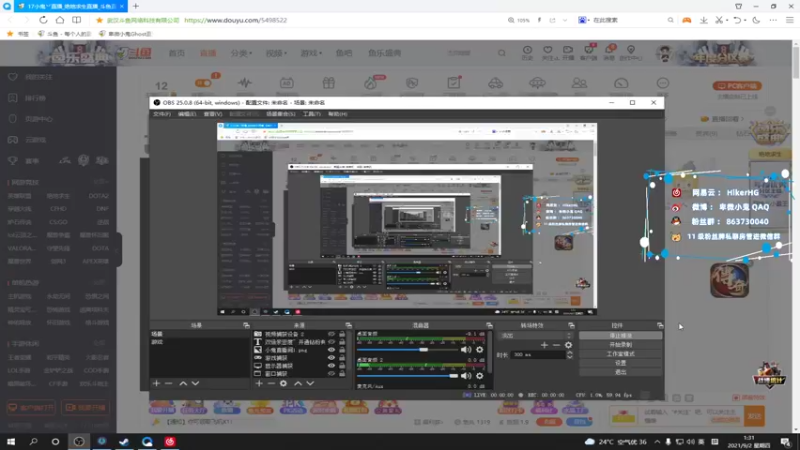Open source properties gear in Sources panel
This screenshot has height=450, width=800.
(283, 383)
